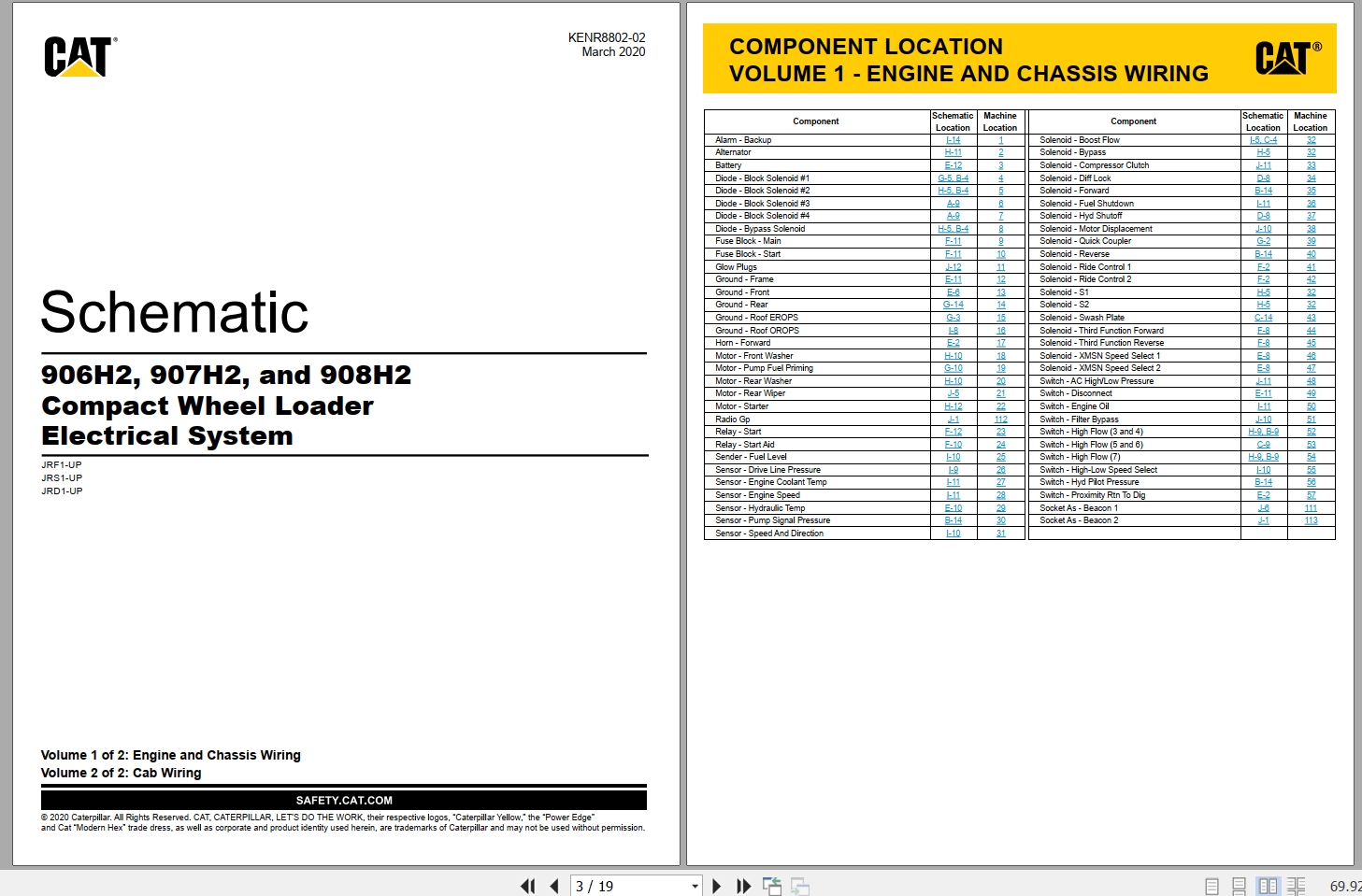1362x896 pixels.
Task: Select the JRF1-UP serial prefix text
Action: 62,465
